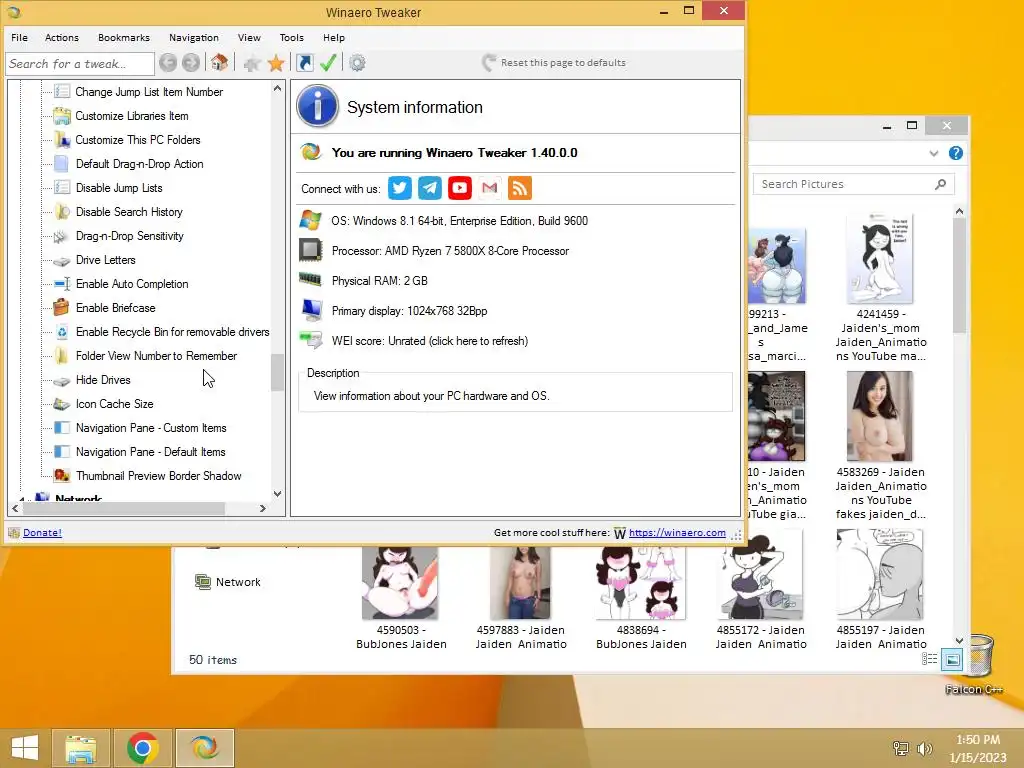Image resolution: width=1024 pixels, height=768 pixels.
Task: Open the Windows Start button
Action: pos(25,748)
